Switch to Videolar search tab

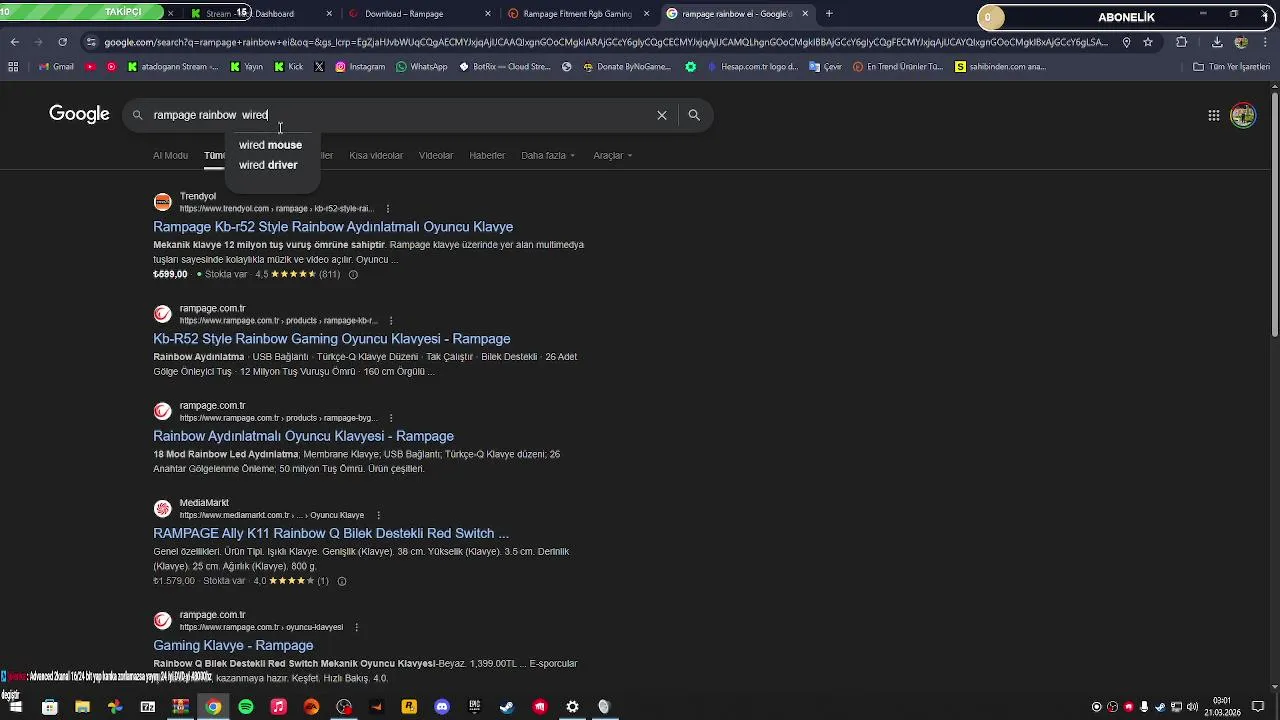(436, 156)
